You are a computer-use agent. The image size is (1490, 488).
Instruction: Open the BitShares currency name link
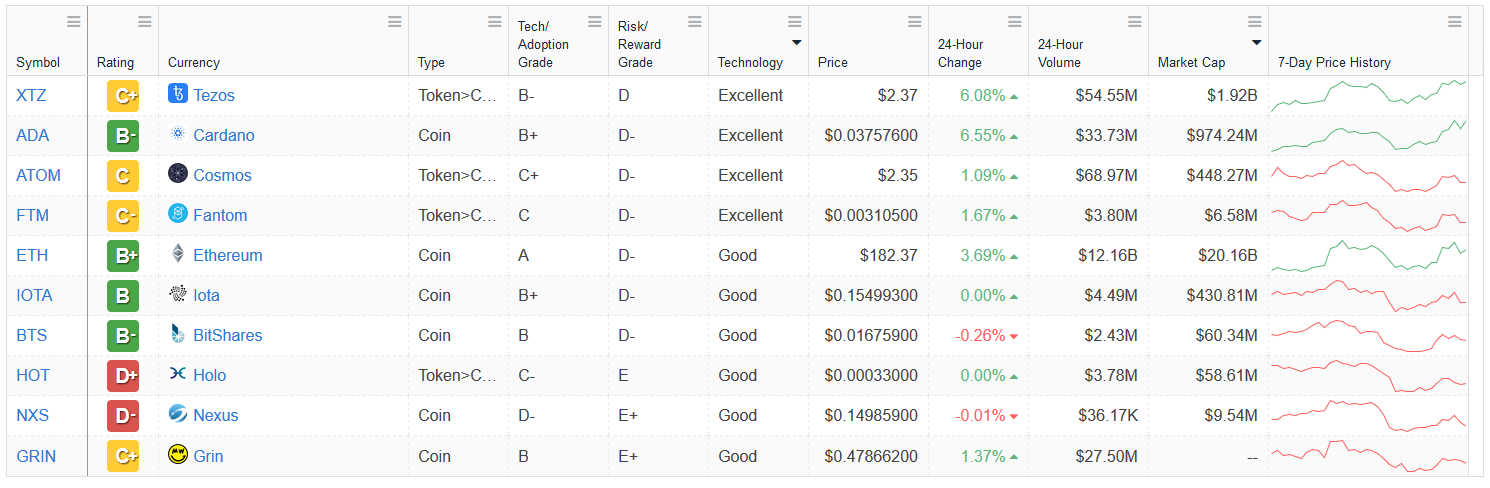point(228,335)
